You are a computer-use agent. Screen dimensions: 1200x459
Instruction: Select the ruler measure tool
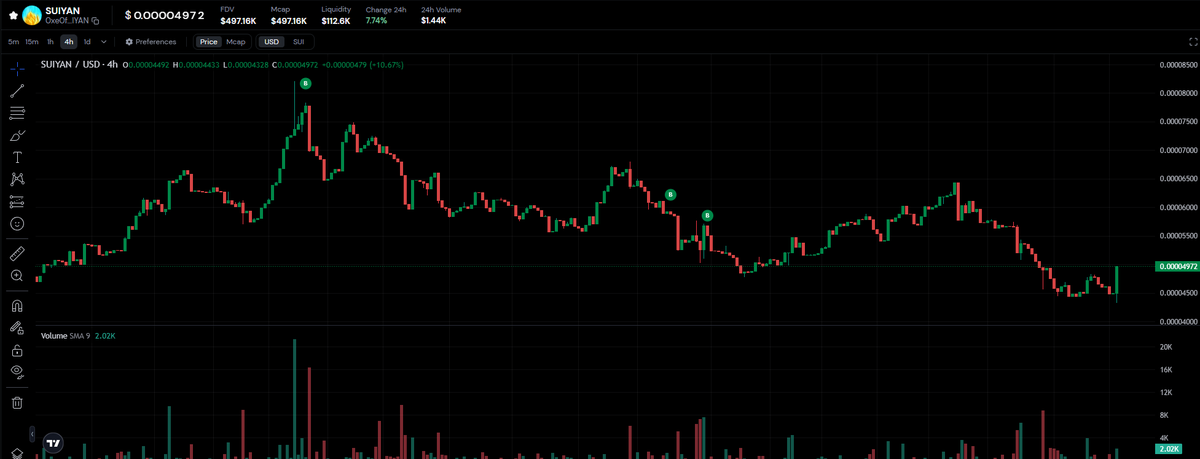pyautogui.click(x=17, y=253)
